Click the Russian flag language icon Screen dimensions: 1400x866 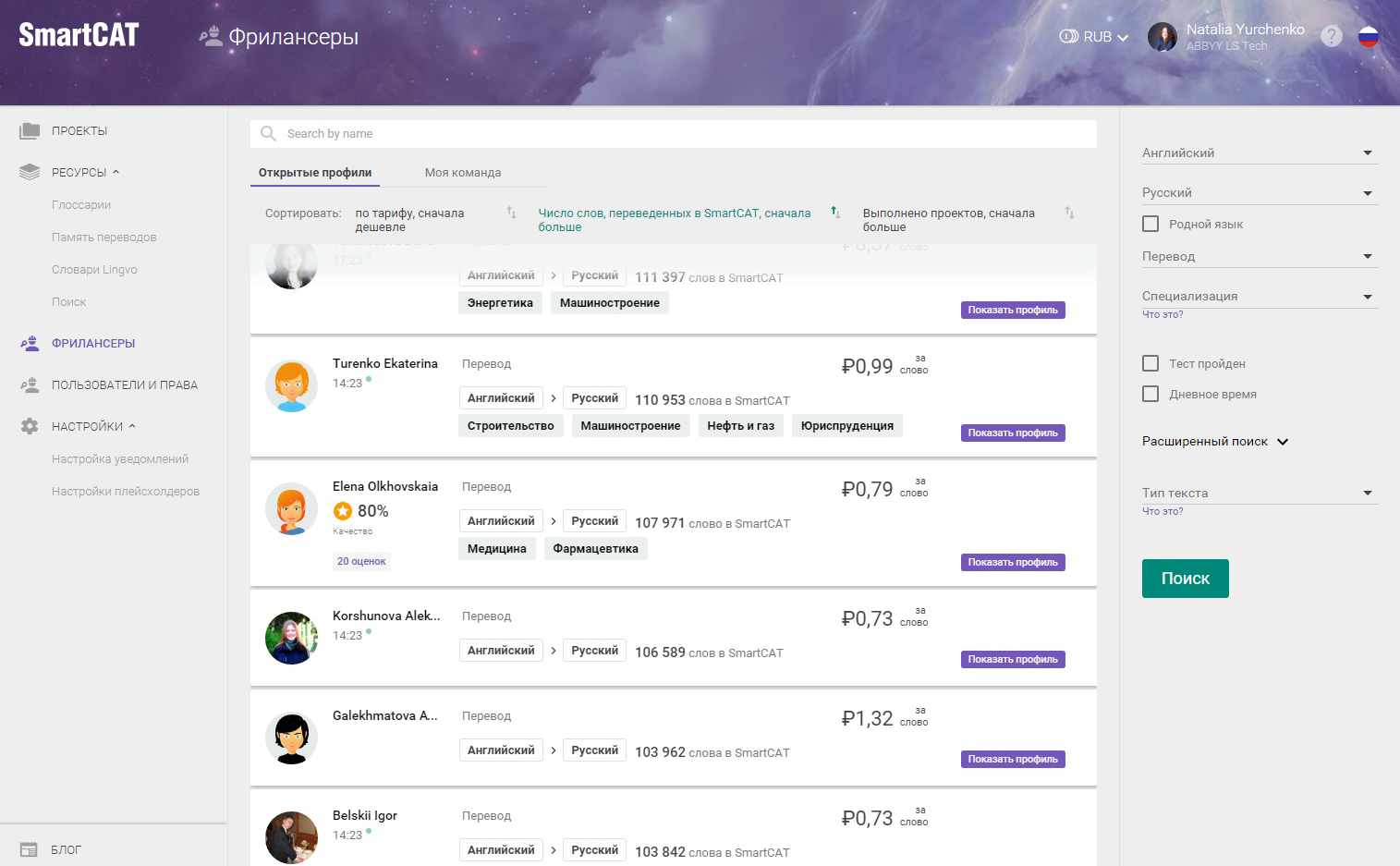[x=1369, y=36]
